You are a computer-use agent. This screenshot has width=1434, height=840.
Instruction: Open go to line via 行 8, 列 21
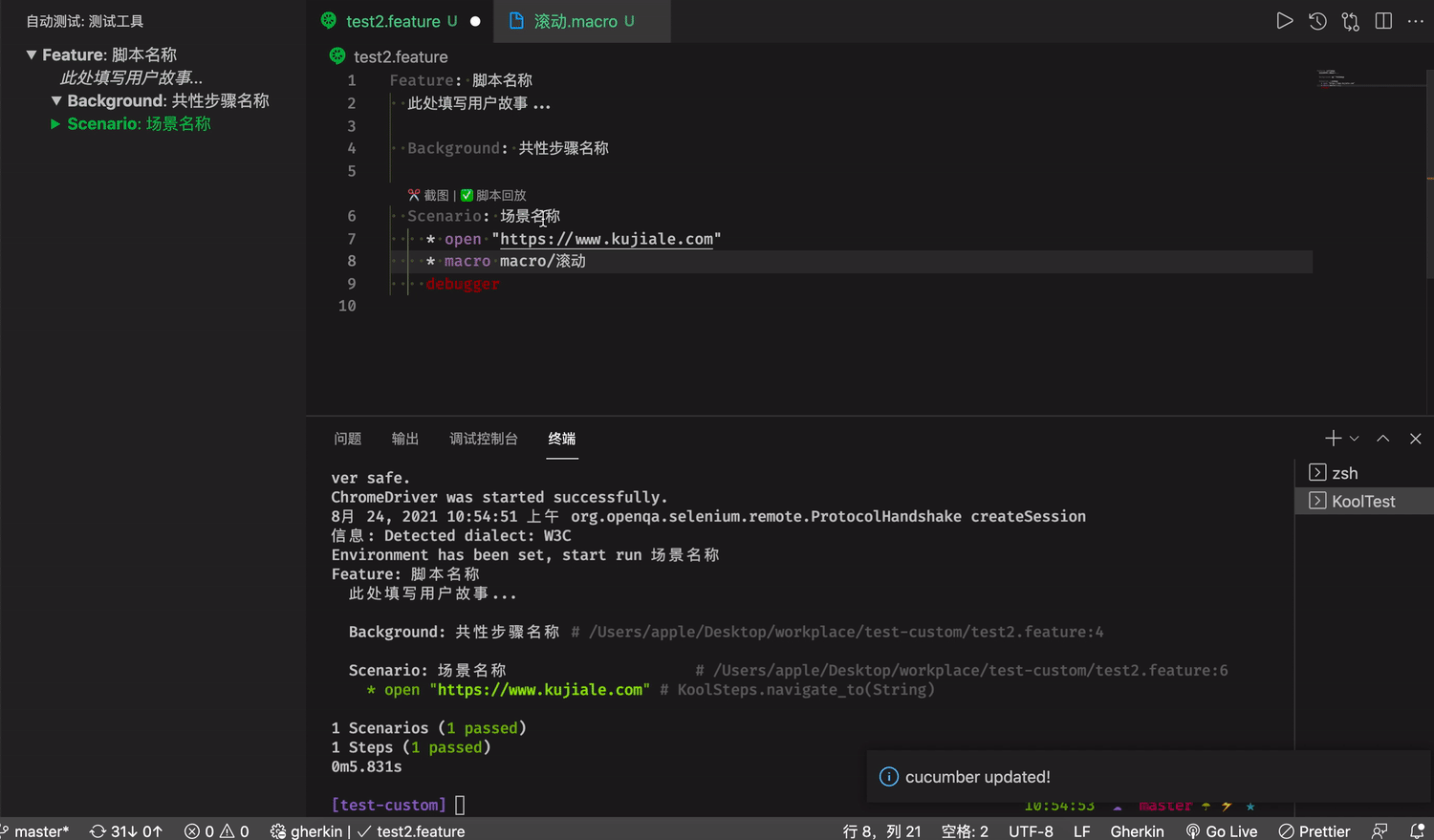pos(881,831)
